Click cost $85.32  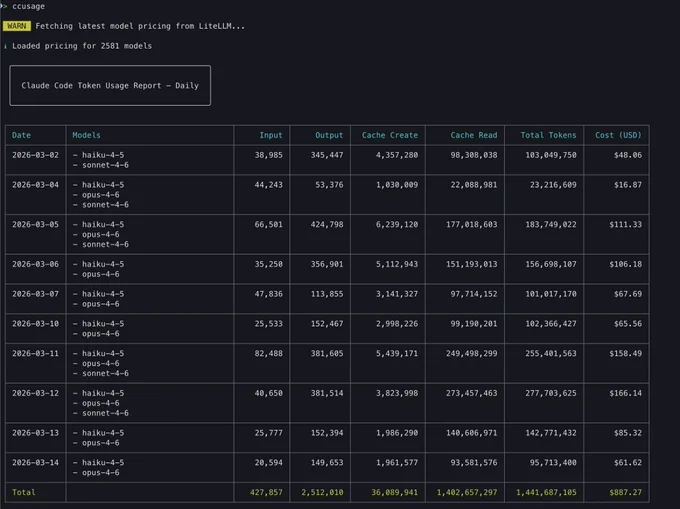click(628, 433)
